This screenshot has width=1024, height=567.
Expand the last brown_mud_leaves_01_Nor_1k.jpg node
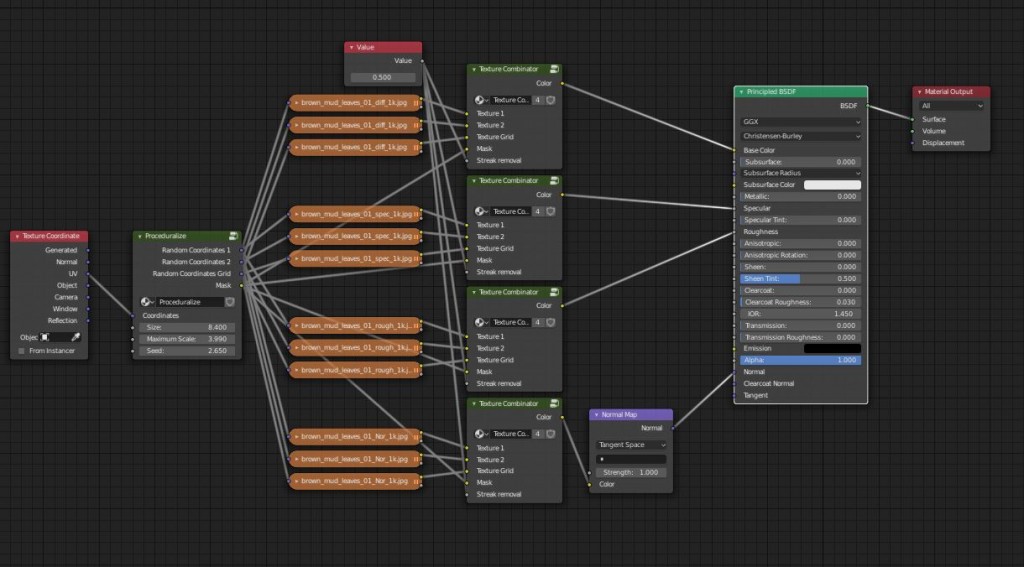point(296,481)
